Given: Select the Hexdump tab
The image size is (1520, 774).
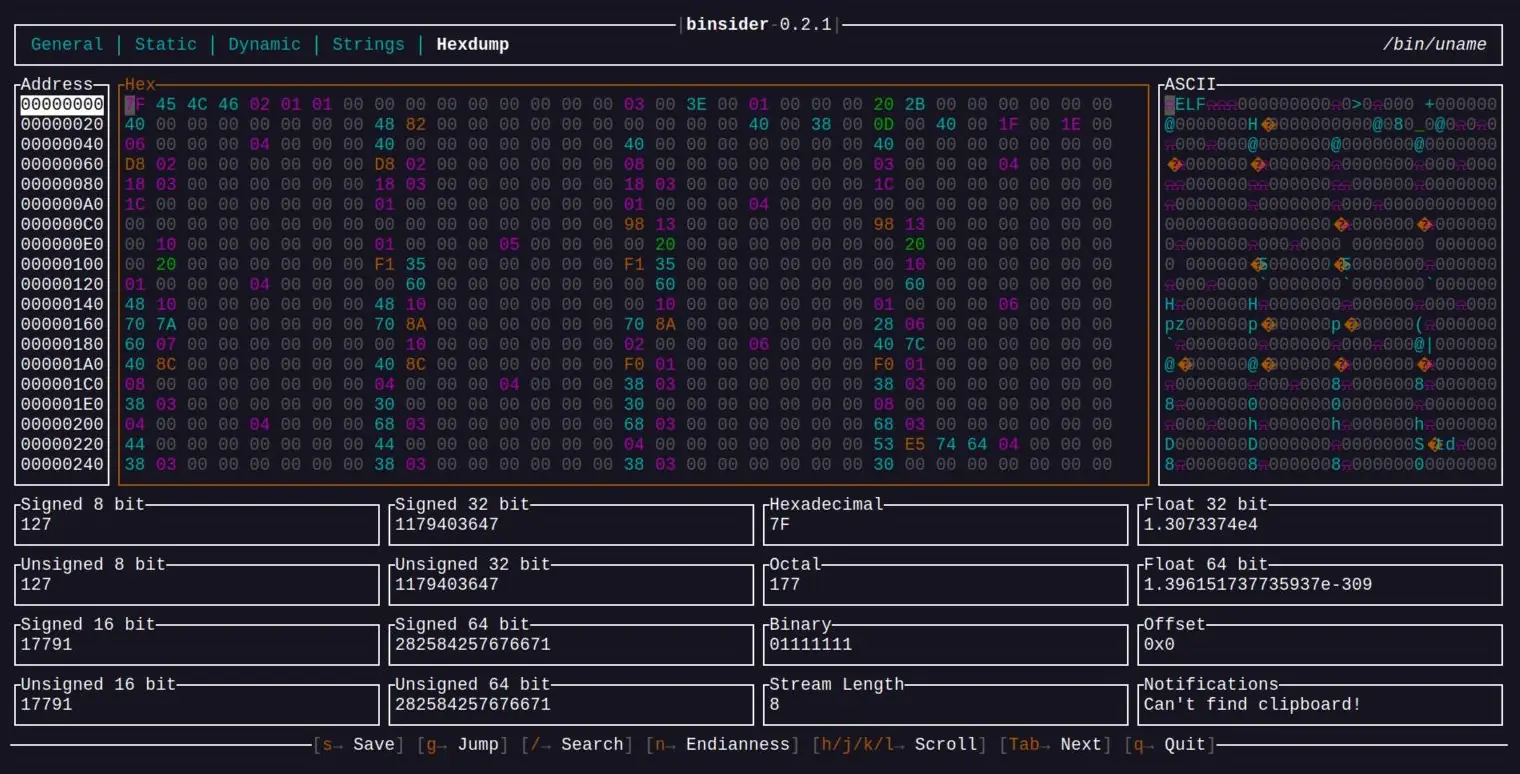Looking at the screenshot, I should 472,44.
